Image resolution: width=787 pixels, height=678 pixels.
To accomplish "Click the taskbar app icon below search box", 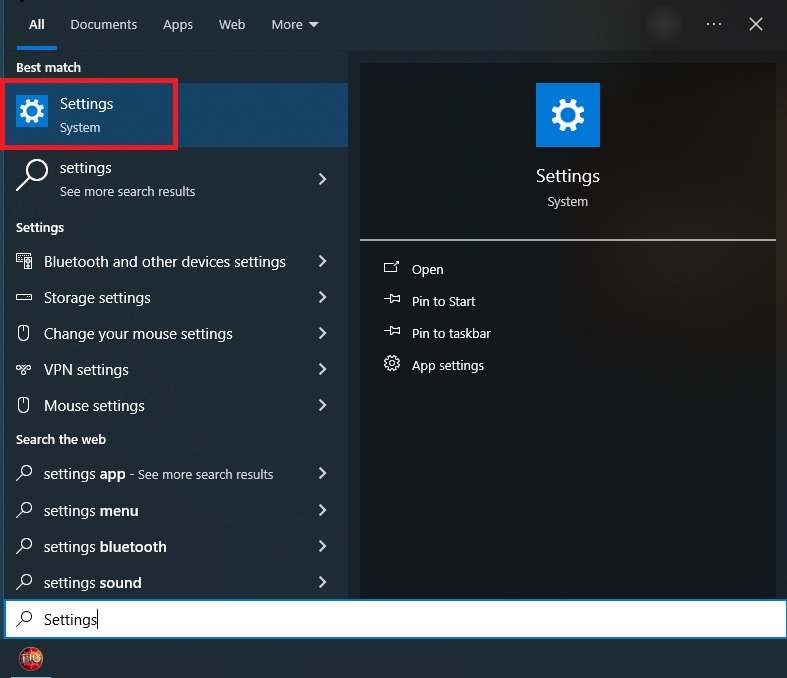I will 31,659.
